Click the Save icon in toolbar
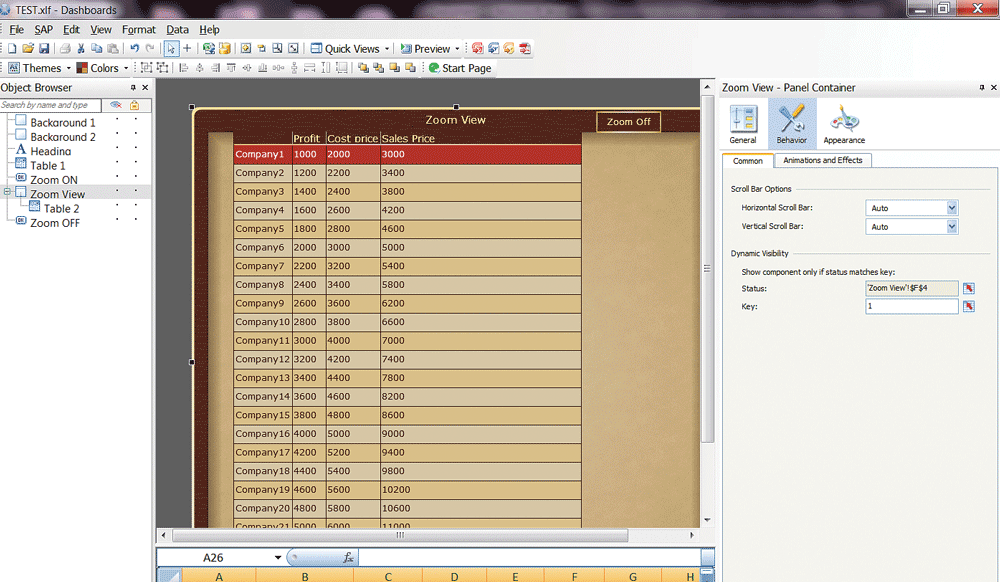This screenshot has height=582, width=1000. pyautogui.click(x=44, y=48)
